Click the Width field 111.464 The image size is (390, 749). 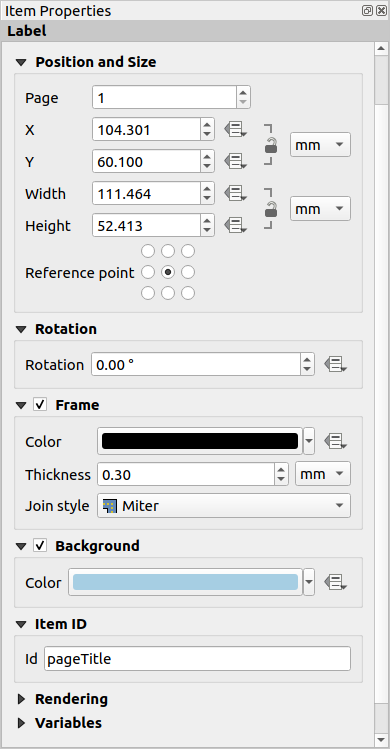tap(146, 193)
